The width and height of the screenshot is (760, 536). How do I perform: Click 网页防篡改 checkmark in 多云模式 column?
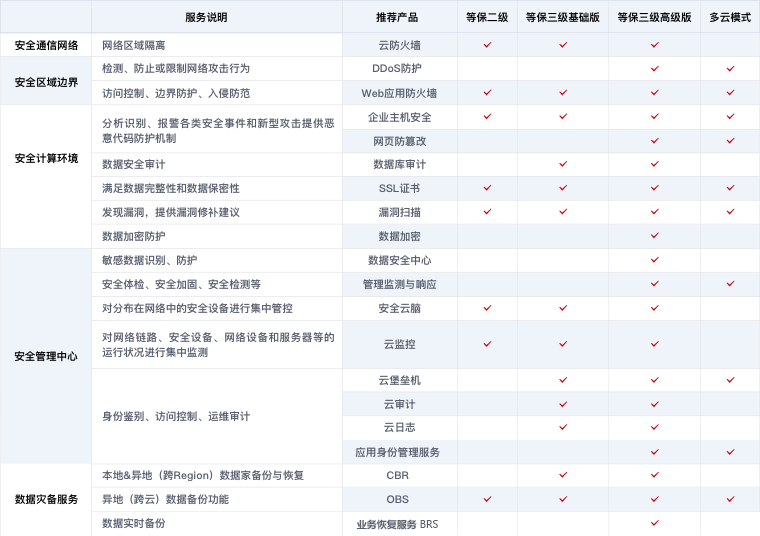(730, 141)
